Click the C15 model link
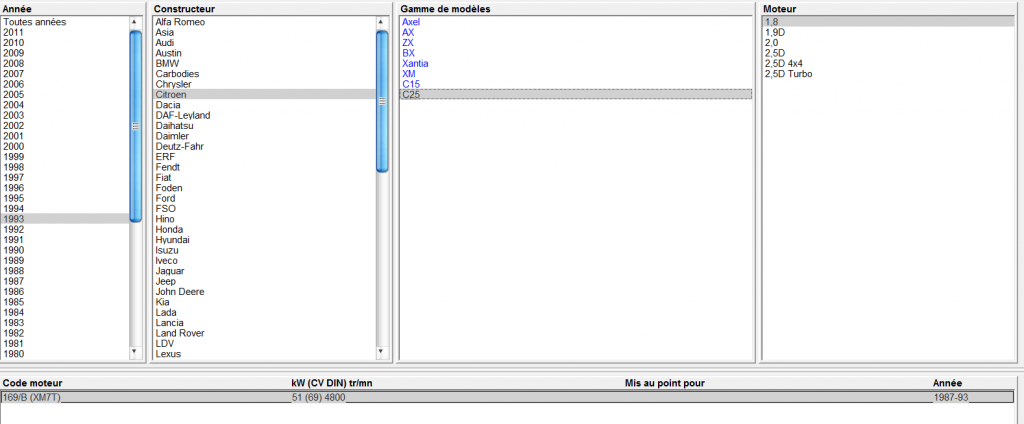This screenshot has height=424, width=1024. [410, 84]
